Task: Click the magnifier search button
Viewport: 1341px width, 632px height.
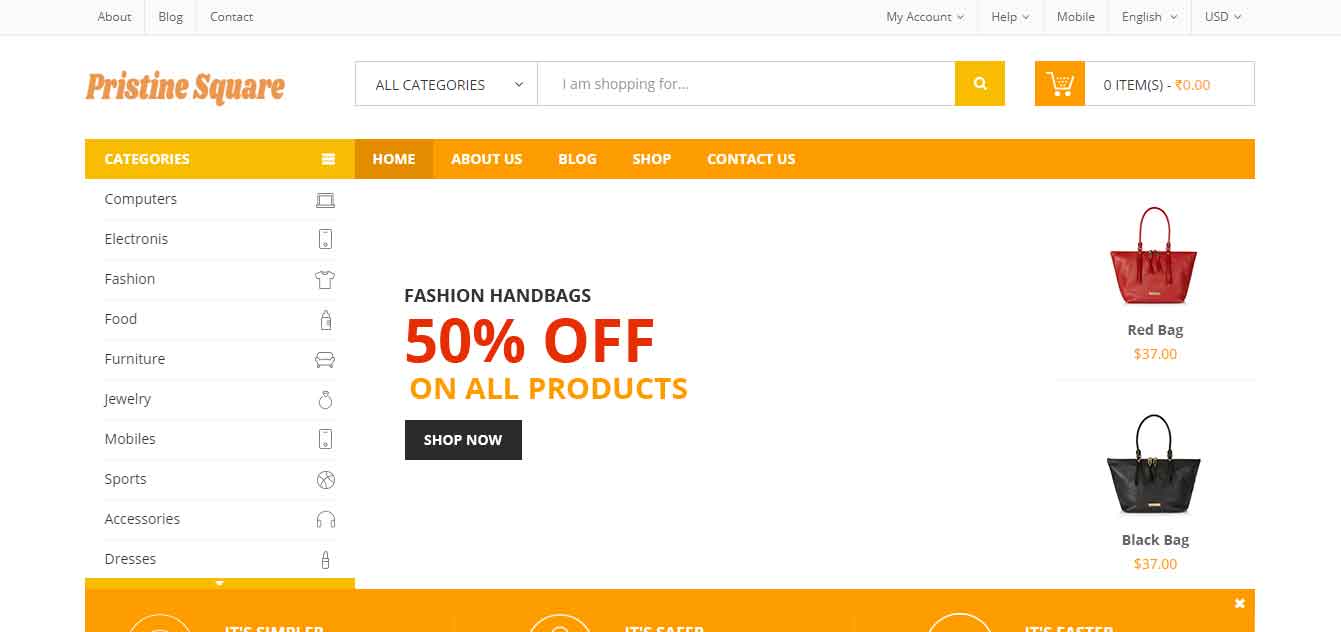Action: tap(980, 84)
